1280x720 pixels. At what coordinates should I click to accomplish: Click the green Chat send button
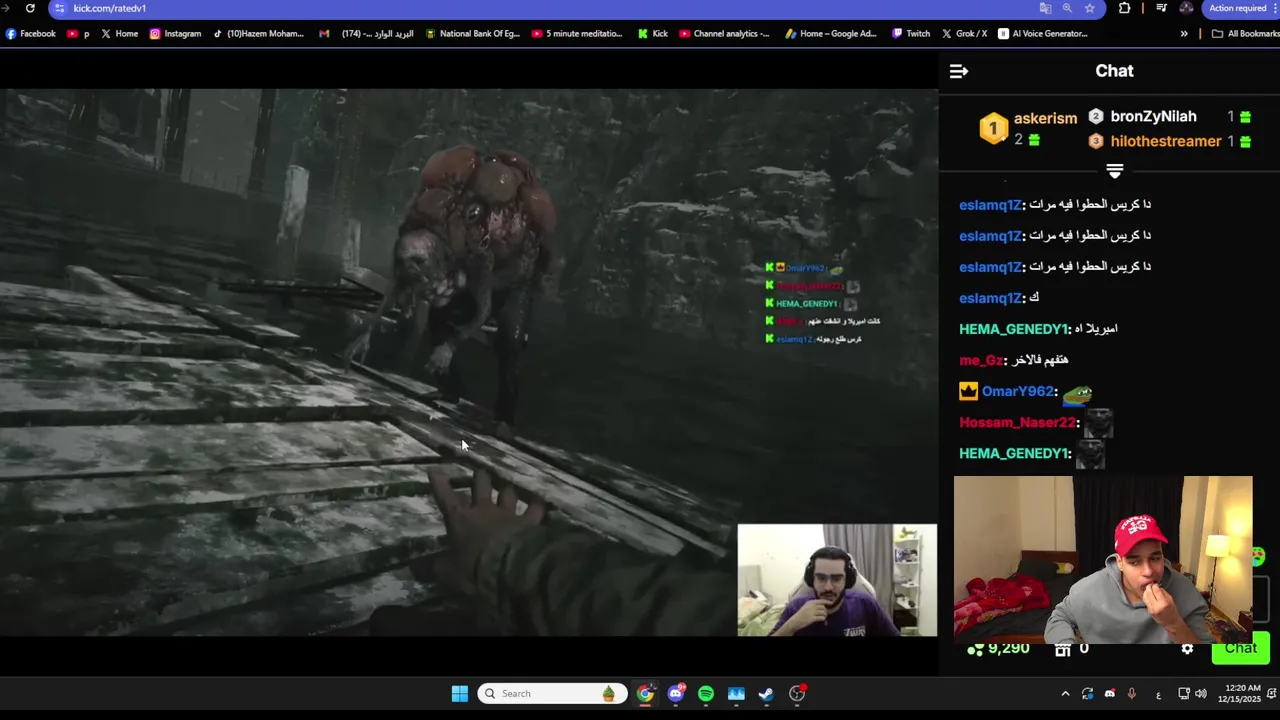tap(1240, 648)
